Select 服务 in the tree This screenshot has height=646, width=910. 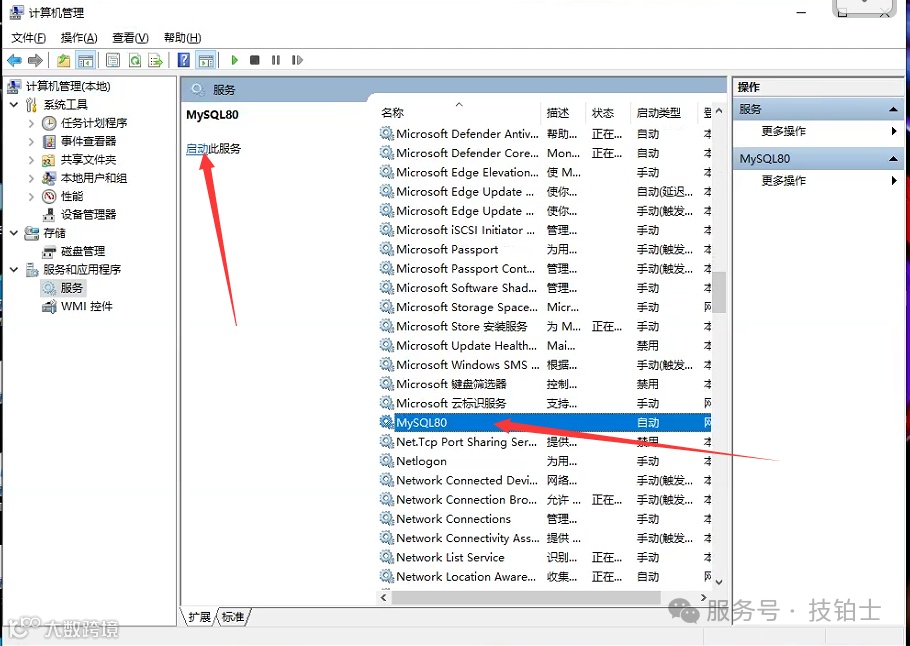[x=72, y=288]
